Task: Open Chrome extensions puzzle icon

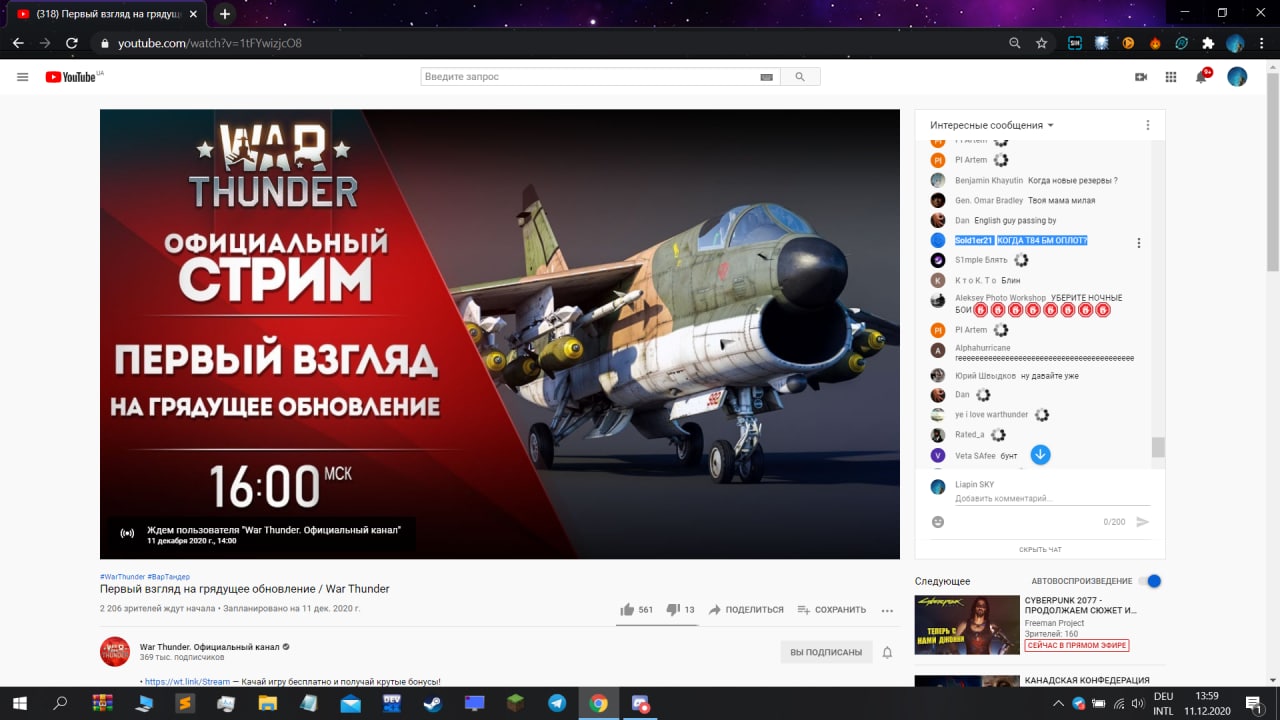Action: (1208, 43)
